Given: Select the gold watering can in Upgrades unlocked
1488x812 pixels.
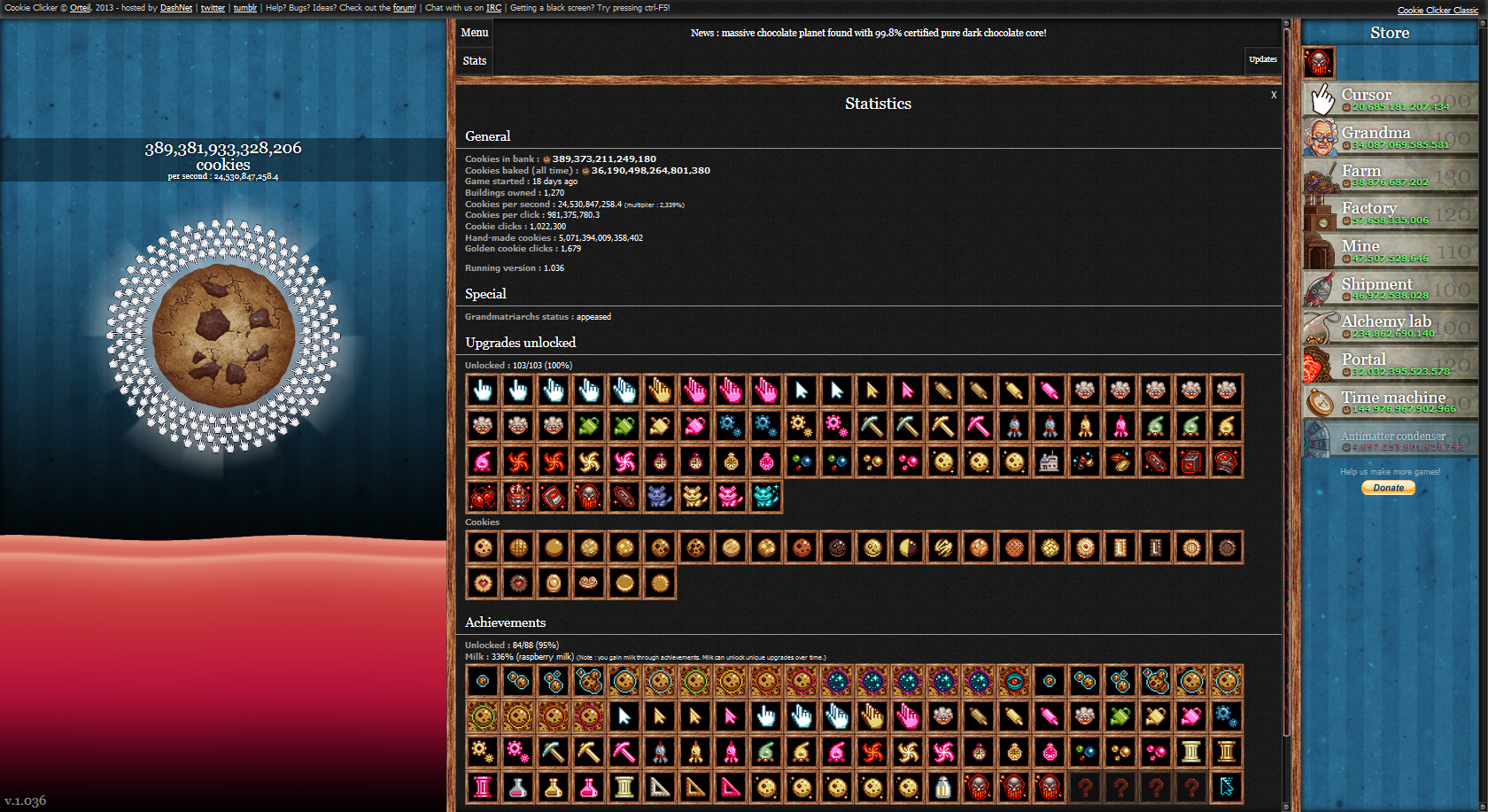Looking at the screenshot, I should click(659, 426).
